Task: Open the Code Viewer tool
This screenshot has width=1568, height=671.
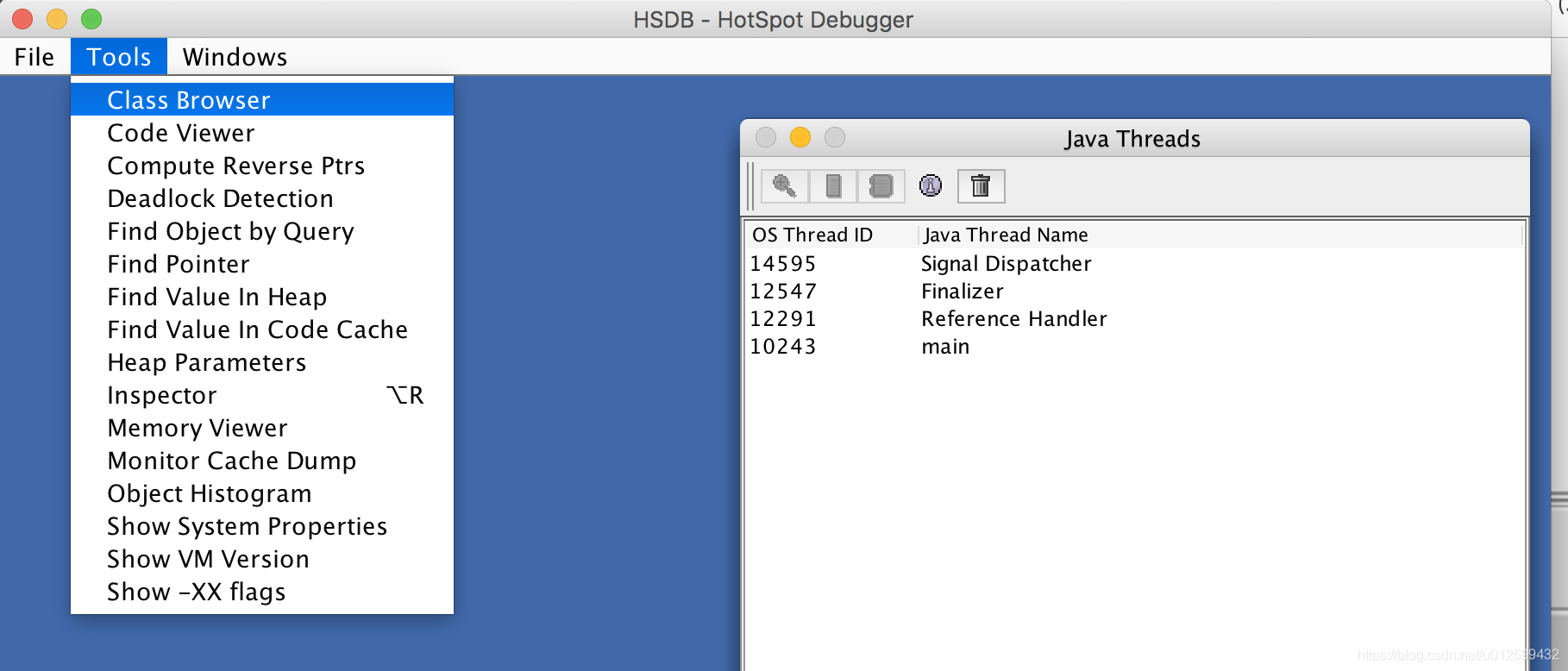Action: 262,132
